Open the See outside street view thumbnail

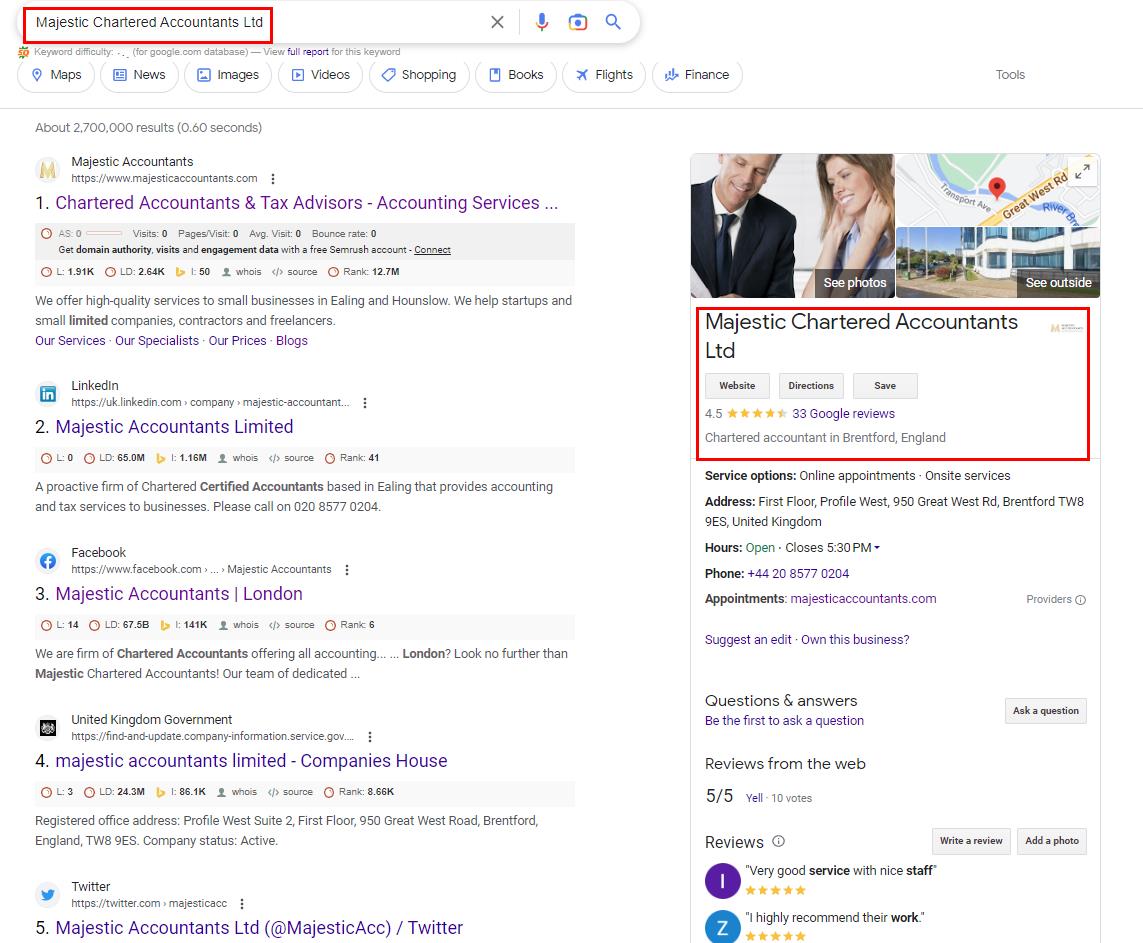998,262
